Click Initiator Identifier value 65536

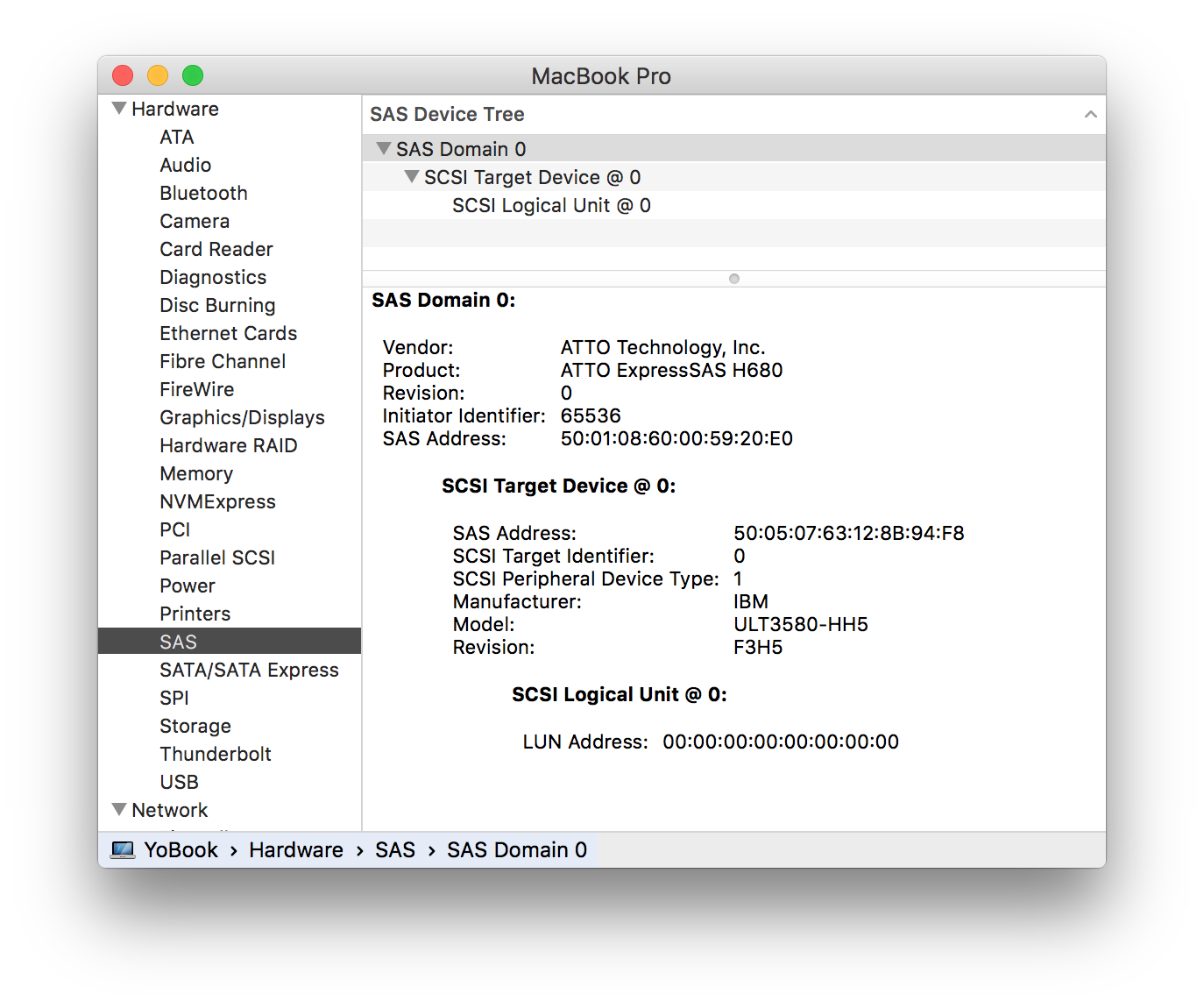pos(591,415)
